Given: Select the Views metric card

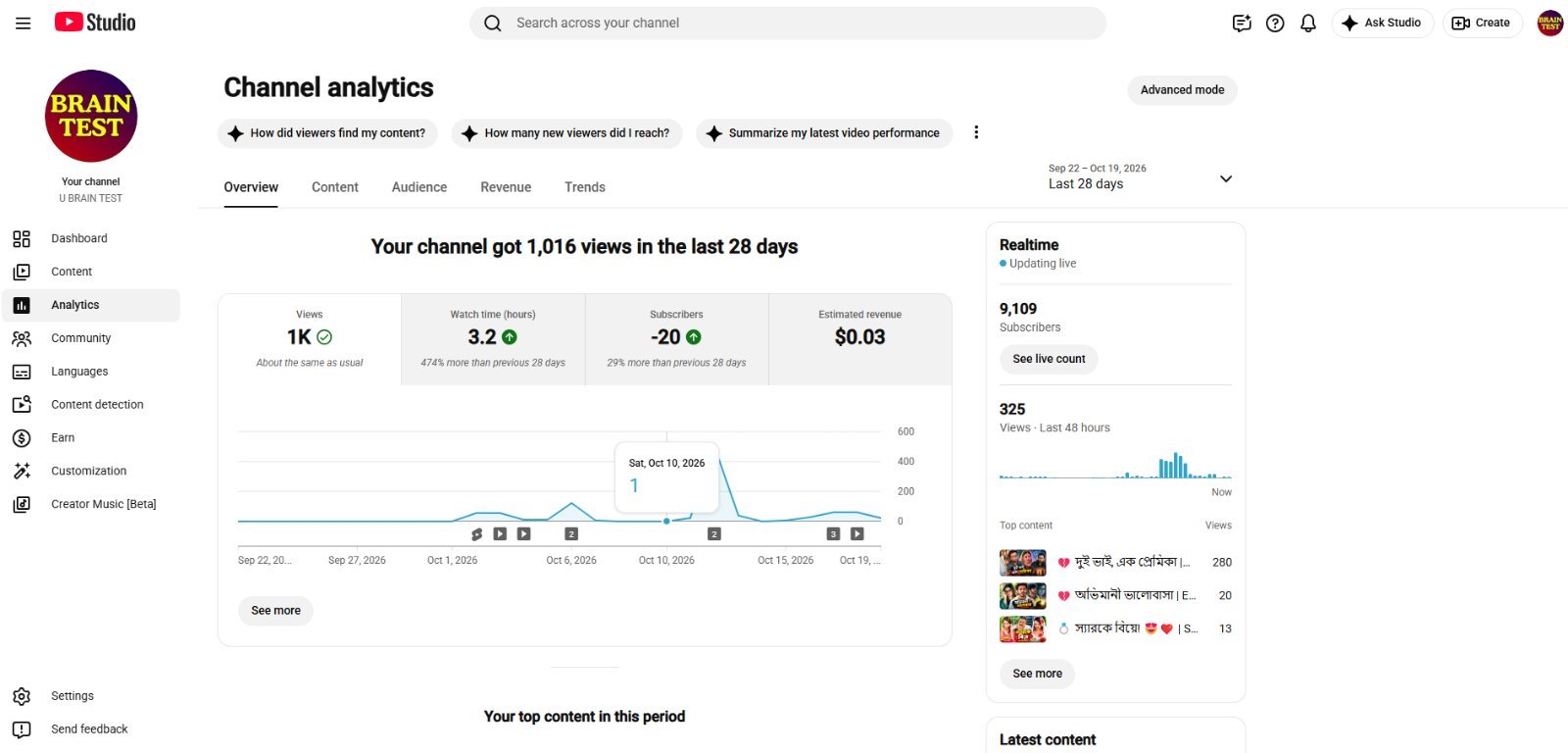Looking at the screenshot, I should (x=310, y=339).
